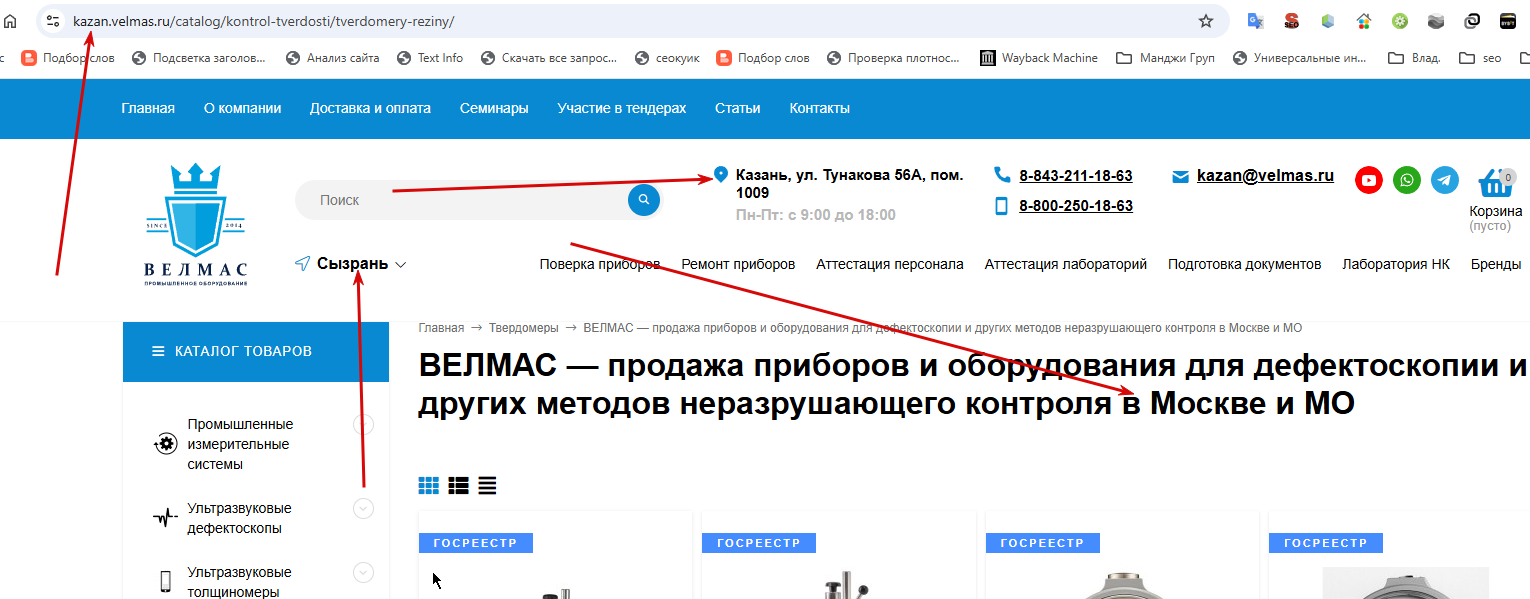
Task: Click the chain link extension icon
Action: (x=1472, y=21)
